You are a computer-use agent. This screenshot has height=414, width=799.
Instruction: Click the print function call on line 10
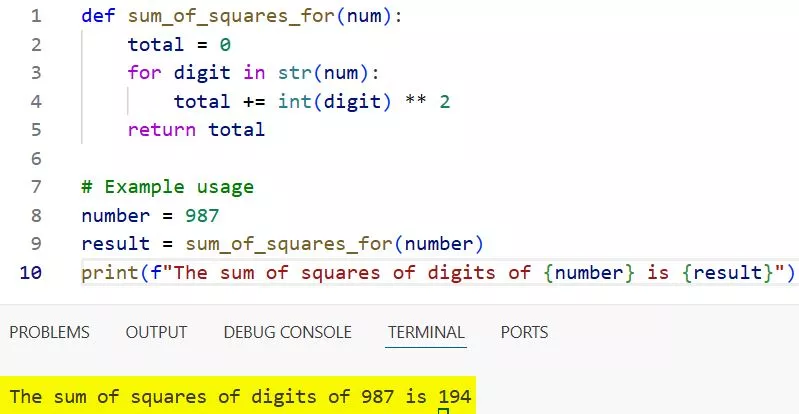click(104, 272)
